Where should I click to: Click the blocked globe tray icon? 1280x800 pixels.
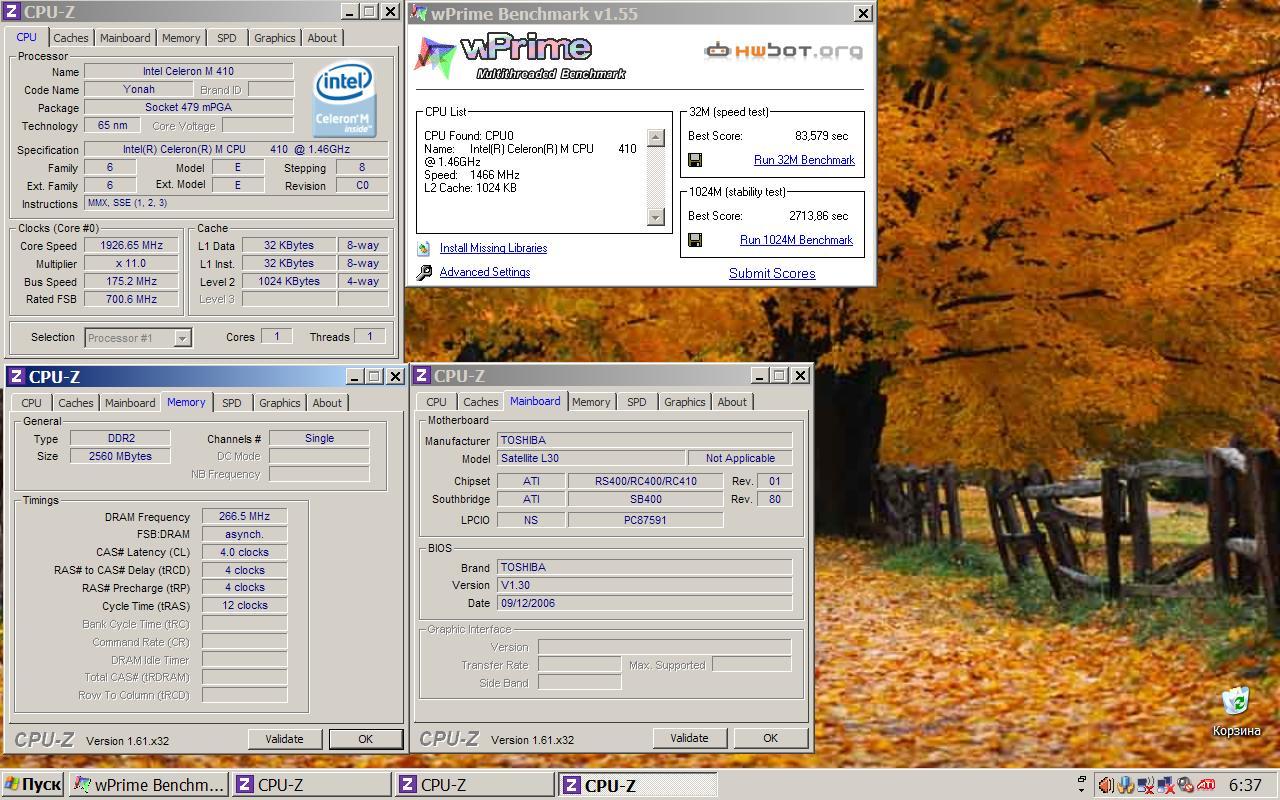click(1185, 785)
